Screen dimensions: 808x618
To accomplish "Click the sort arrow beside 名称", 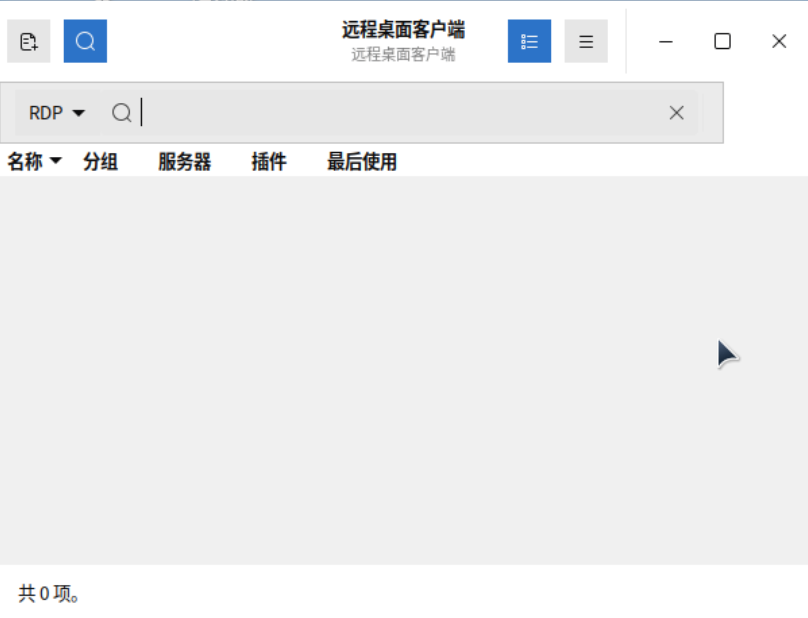I will coord(55,162).
